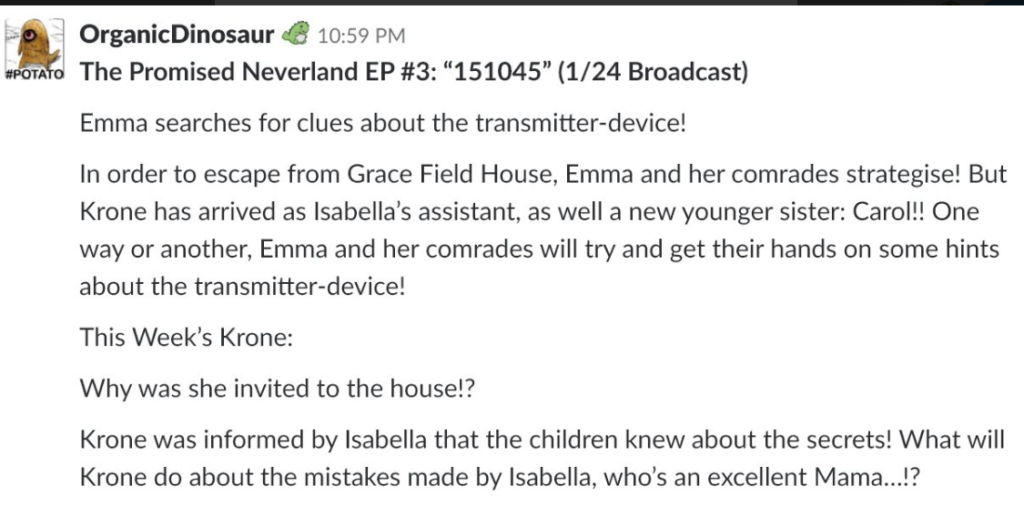Click "Why was she invited to the house!?"
1024x506 pixels.
[x=277, y=389]
